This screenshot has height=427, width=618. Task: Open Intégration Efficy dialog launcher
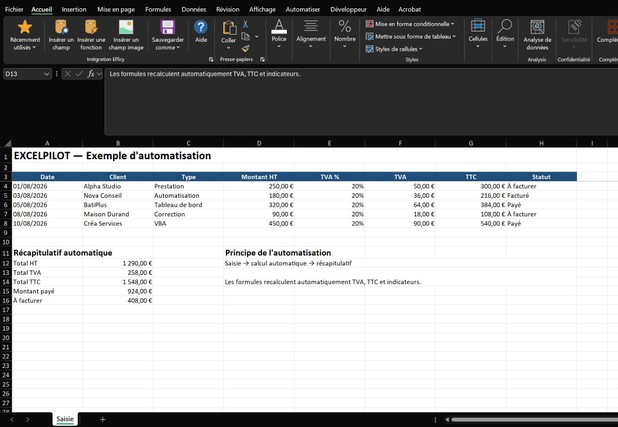[211, 60]
